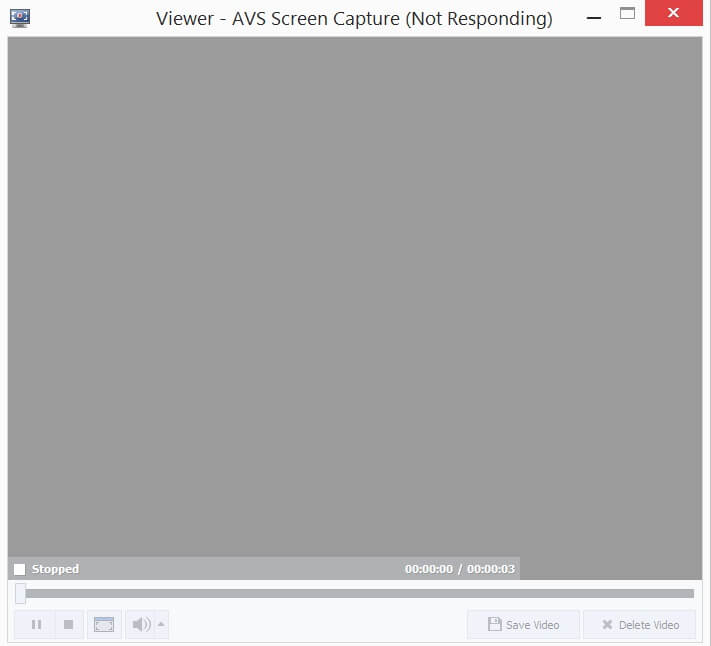Image resolution: width=711 pixels, height=646 pixels.
Task: Expand the volume dropdown arrow
Action: pos(162,625)
